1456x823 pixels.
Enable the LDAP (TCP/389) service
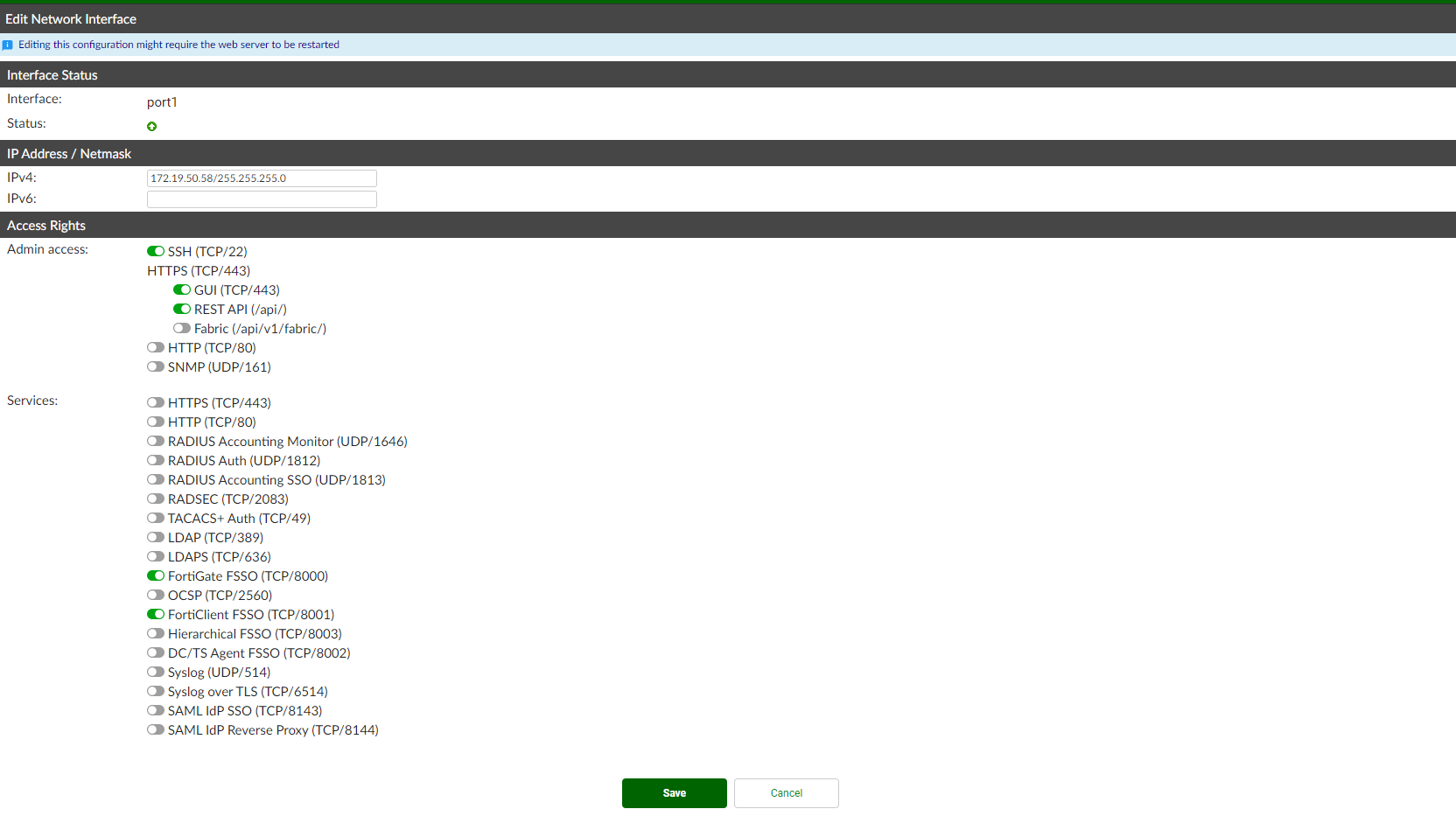coord(156,537)
